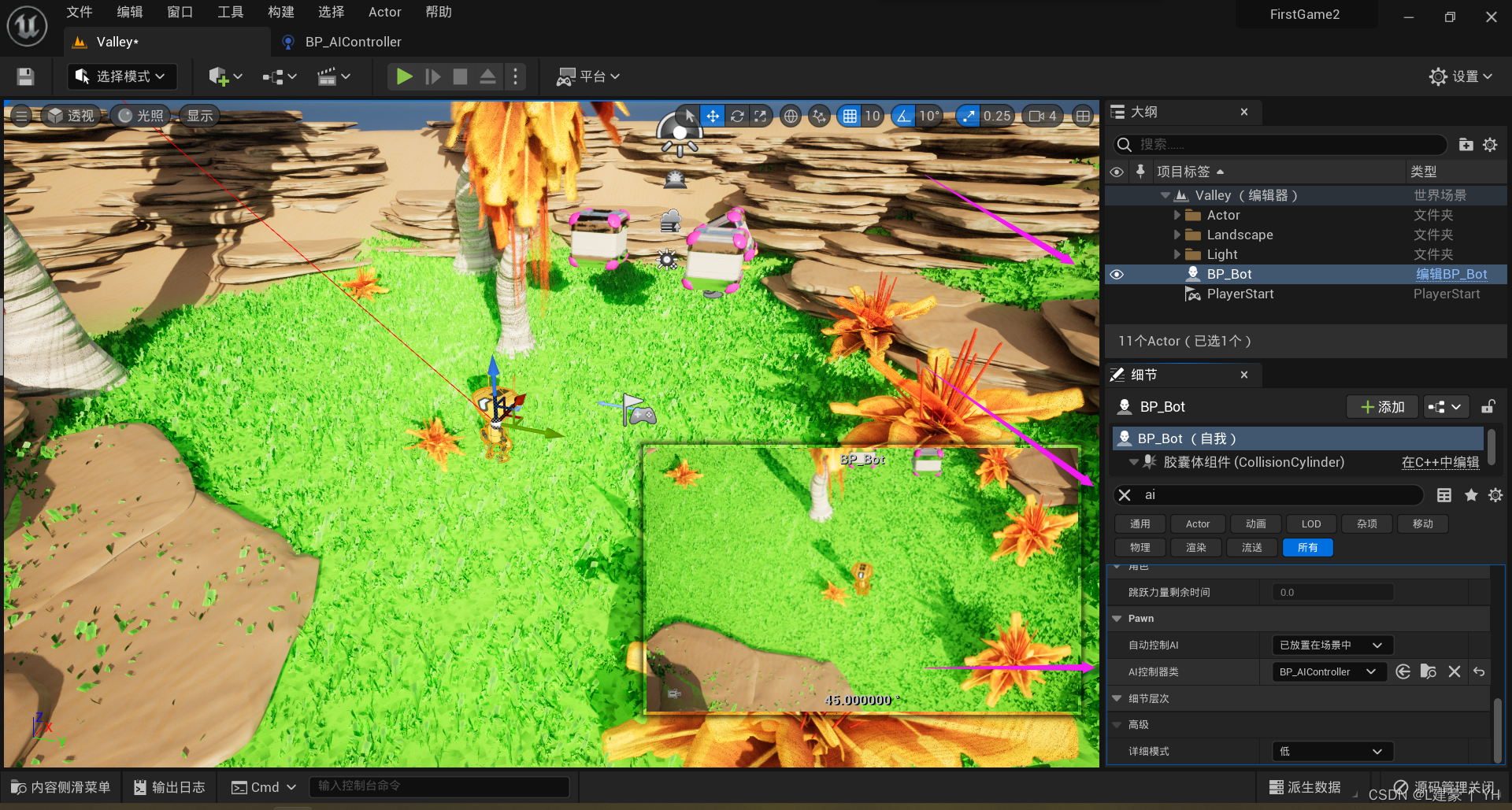Open the 工具 menu
This screenshot has width=1512, height=810.
[231, 12]
